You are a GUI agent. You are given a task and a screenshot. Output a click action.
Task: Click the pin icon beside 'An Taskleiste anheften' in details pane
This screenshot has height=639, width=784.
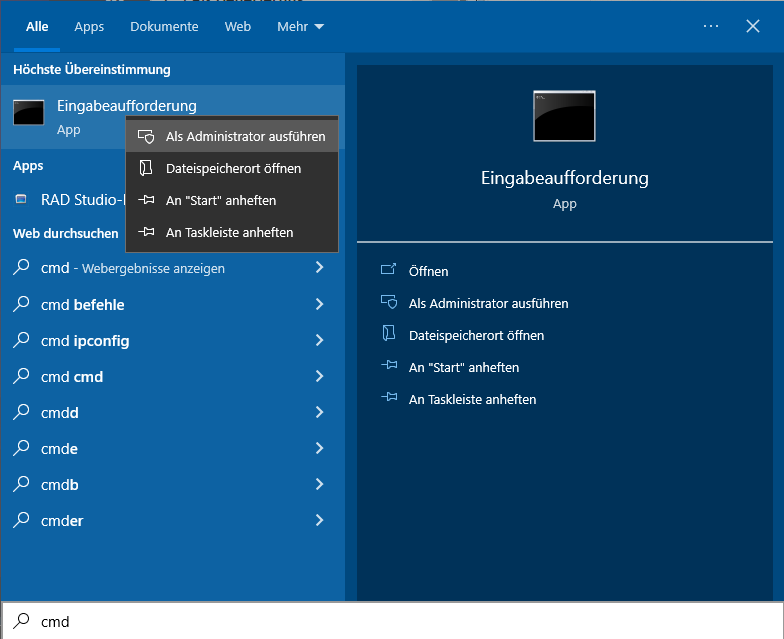(389, 397)
